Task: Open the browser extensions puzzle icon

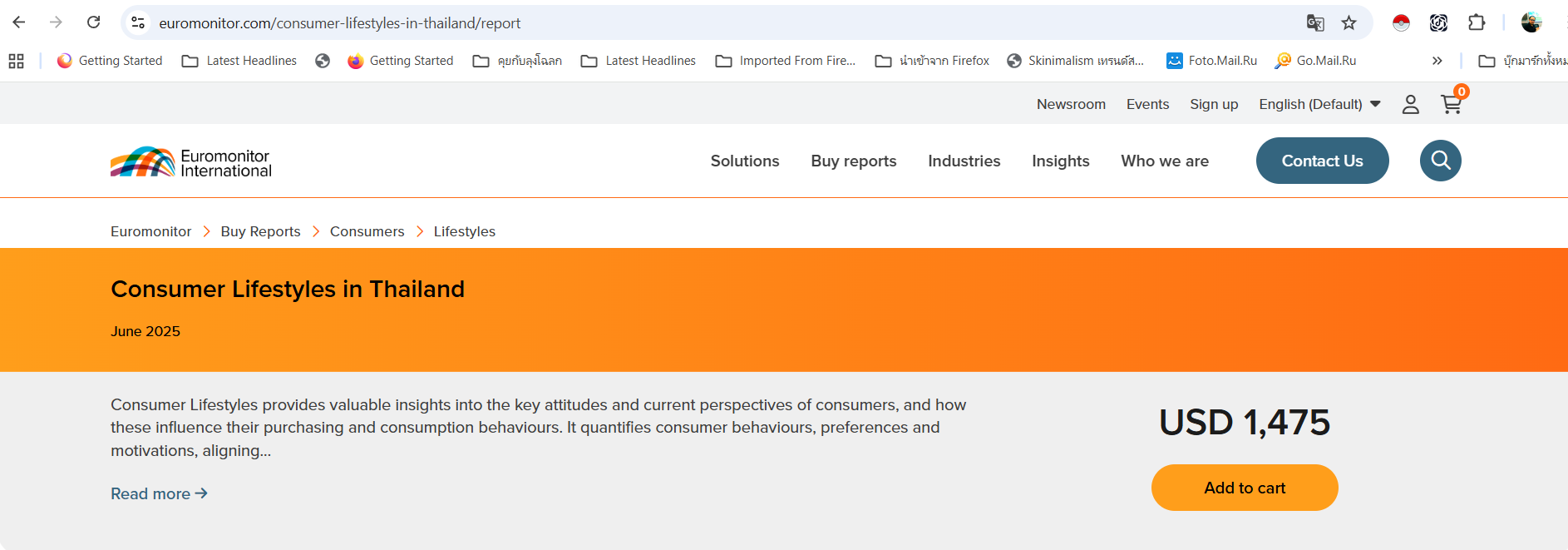Action: click(x=1477, y=23)
